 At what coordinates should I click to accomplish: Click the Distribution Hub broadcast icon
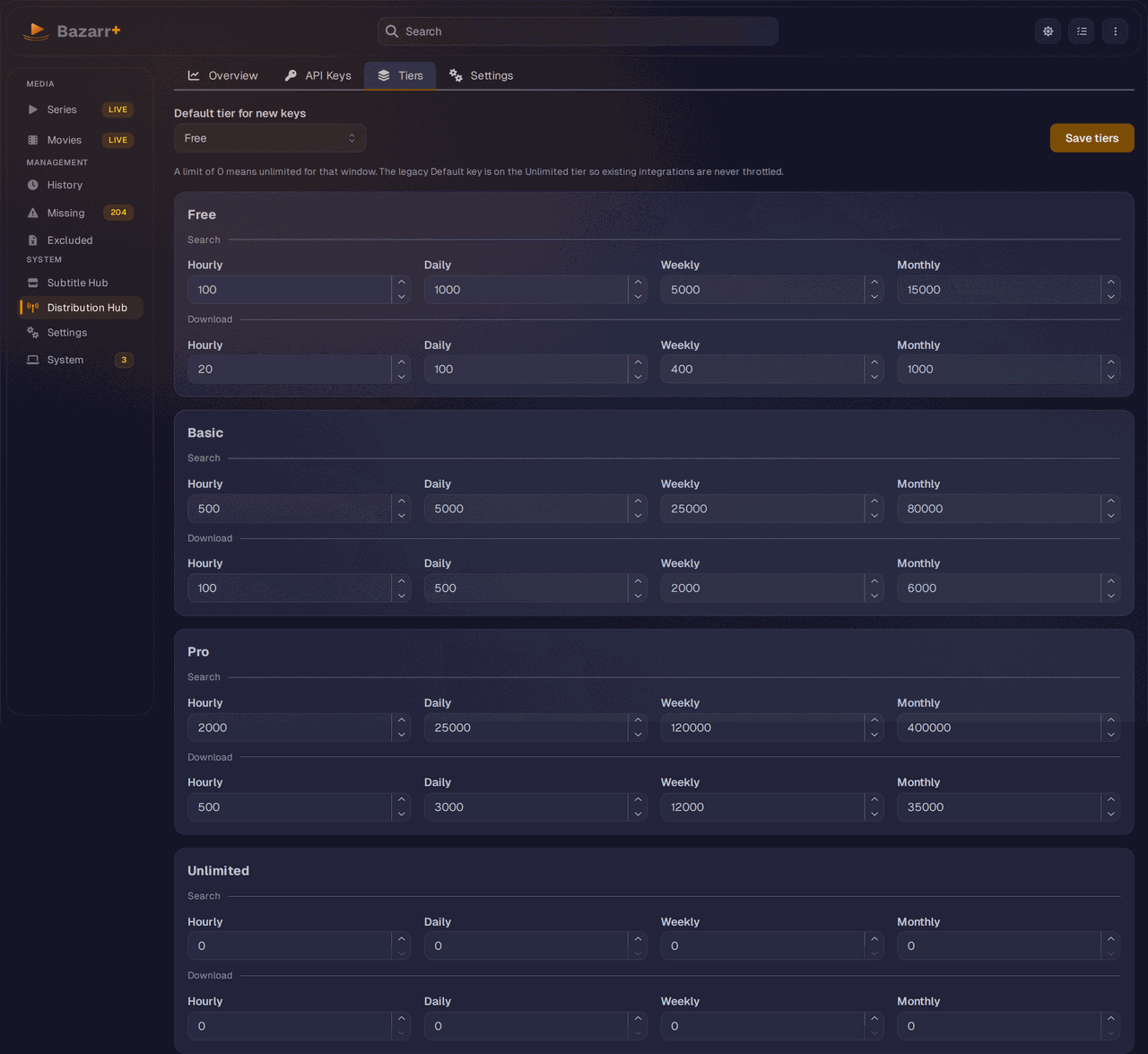[x=33, y=308]
